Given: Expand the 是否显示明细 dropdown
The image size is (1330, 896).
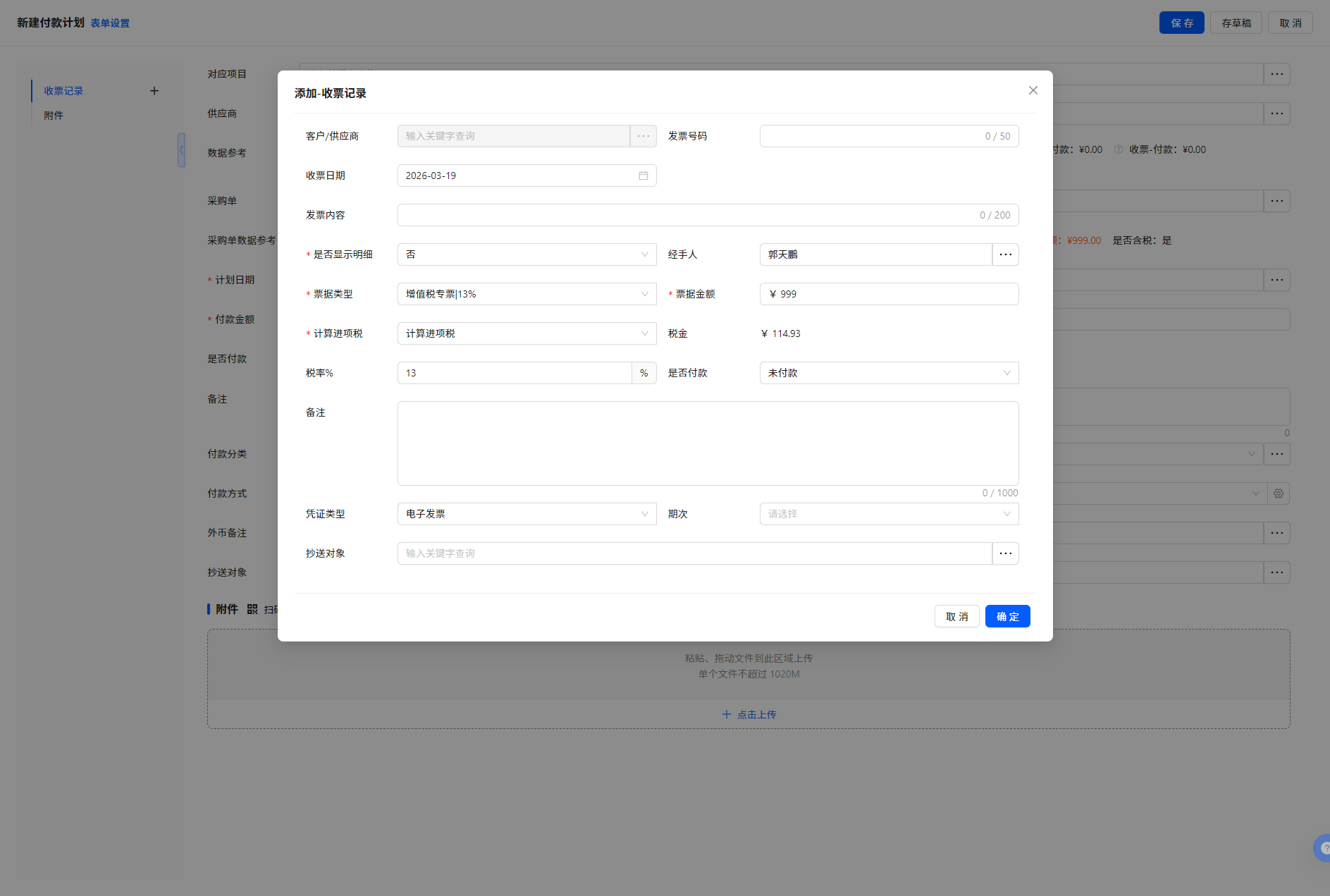Looking at the screenshot, I should click(x=527, y=254).
